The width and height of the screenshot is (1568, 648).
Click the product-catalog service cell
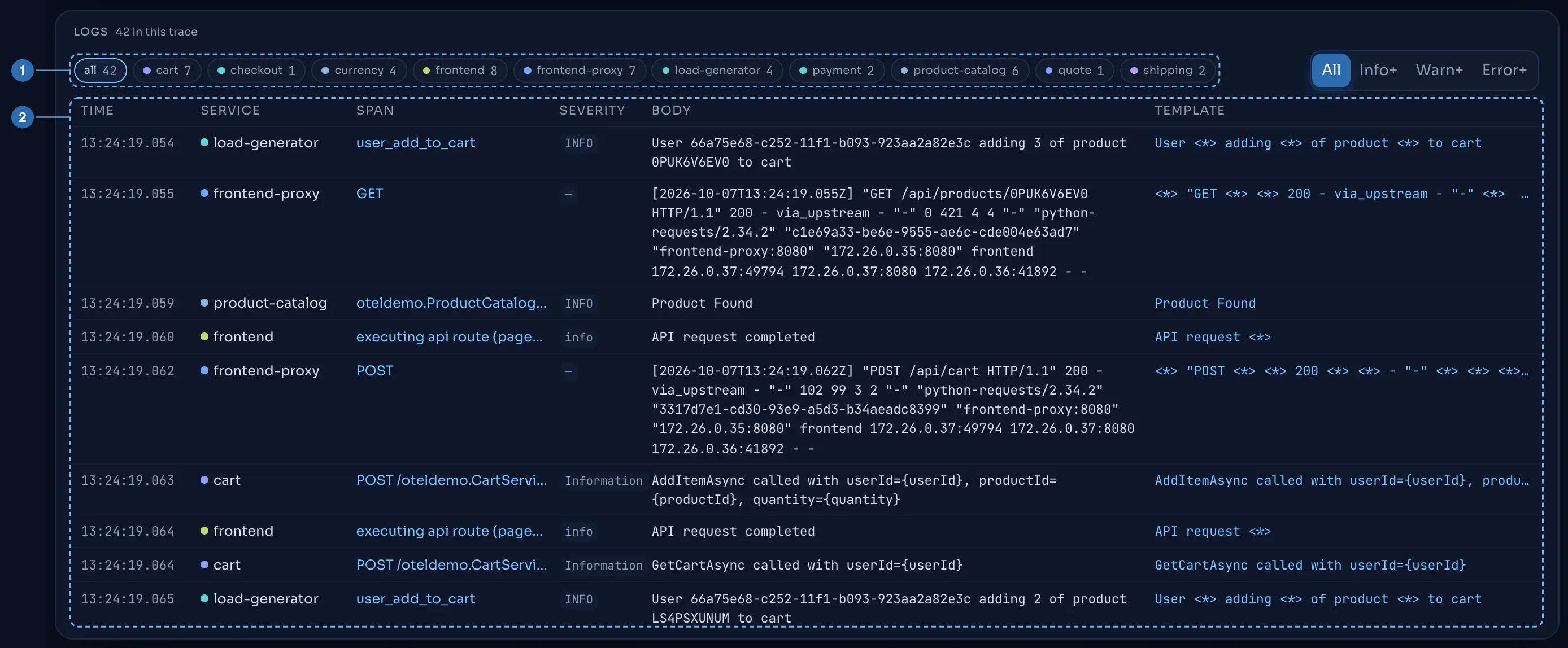tap(264, 303)
